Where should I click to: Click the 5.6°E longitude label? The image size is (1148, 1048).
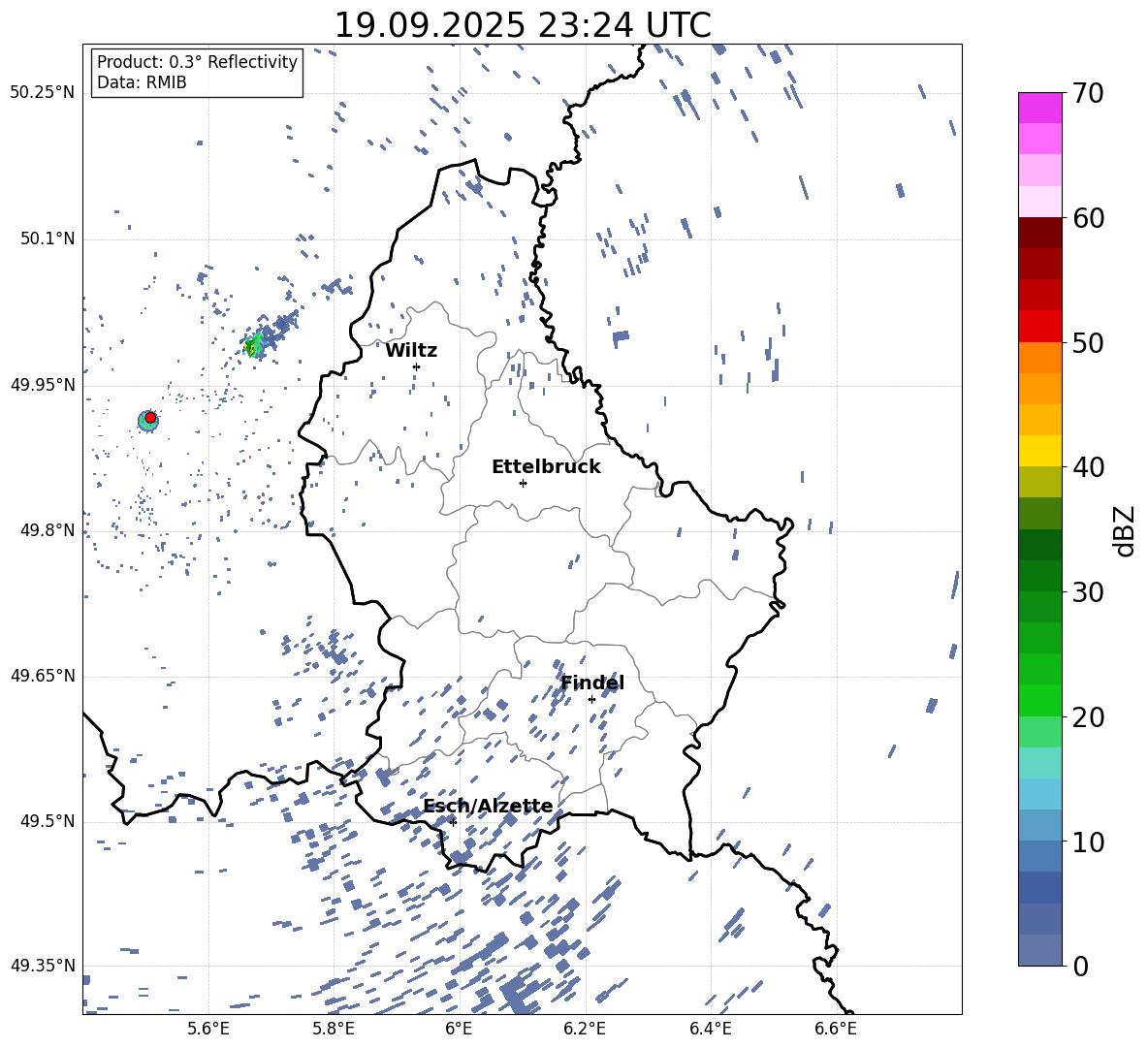pyautogui.click(x=208, y=1029)
